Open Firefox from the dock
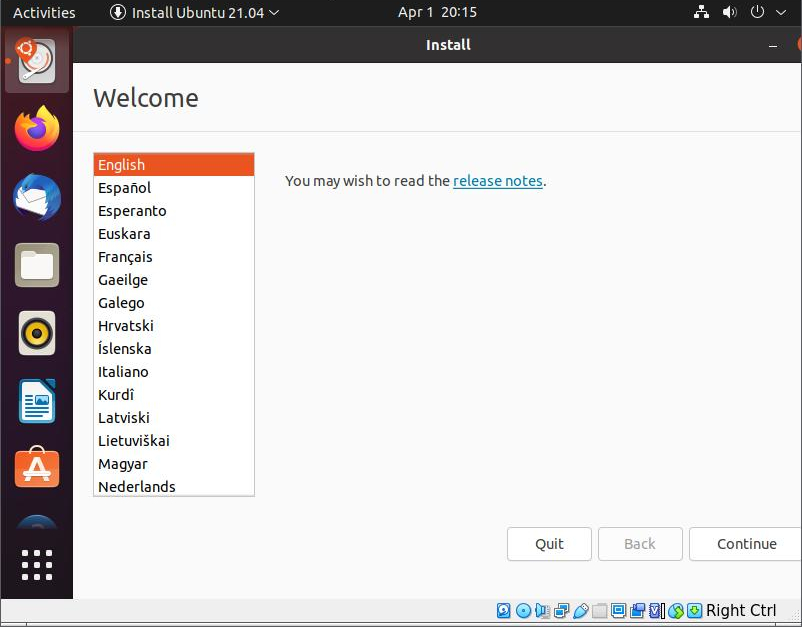Image resolution: width=802 pixels, height=627 pixels. tap(37, 129)
